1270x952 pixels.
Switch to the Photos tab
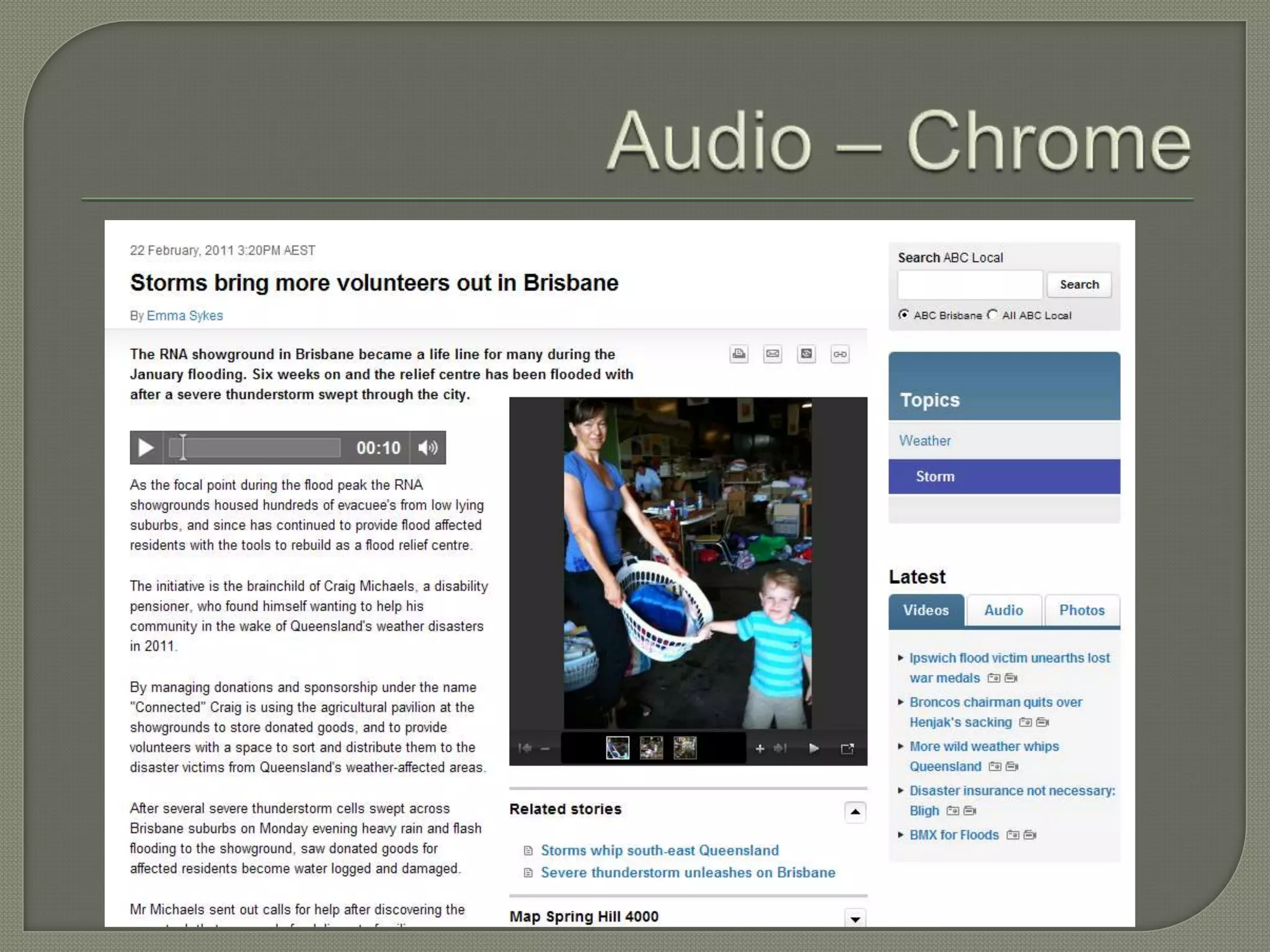1081,610
